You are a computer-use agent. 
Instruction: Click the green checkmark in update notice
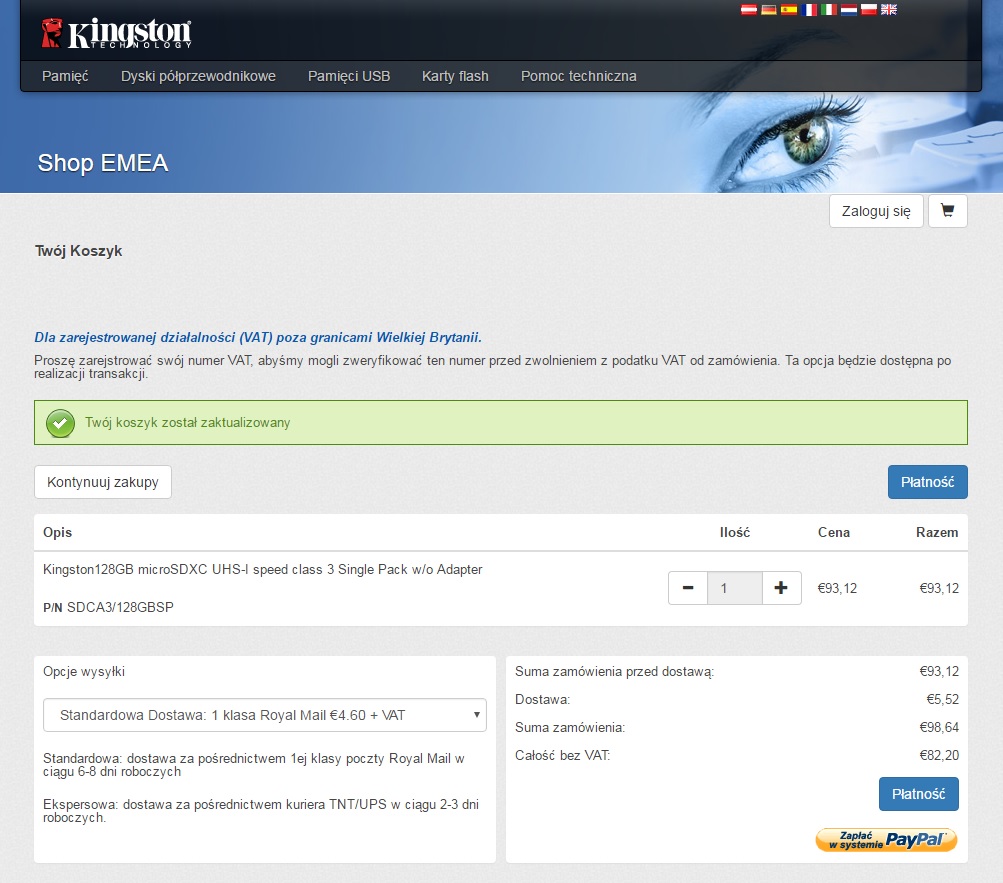[x=60, y=423]
